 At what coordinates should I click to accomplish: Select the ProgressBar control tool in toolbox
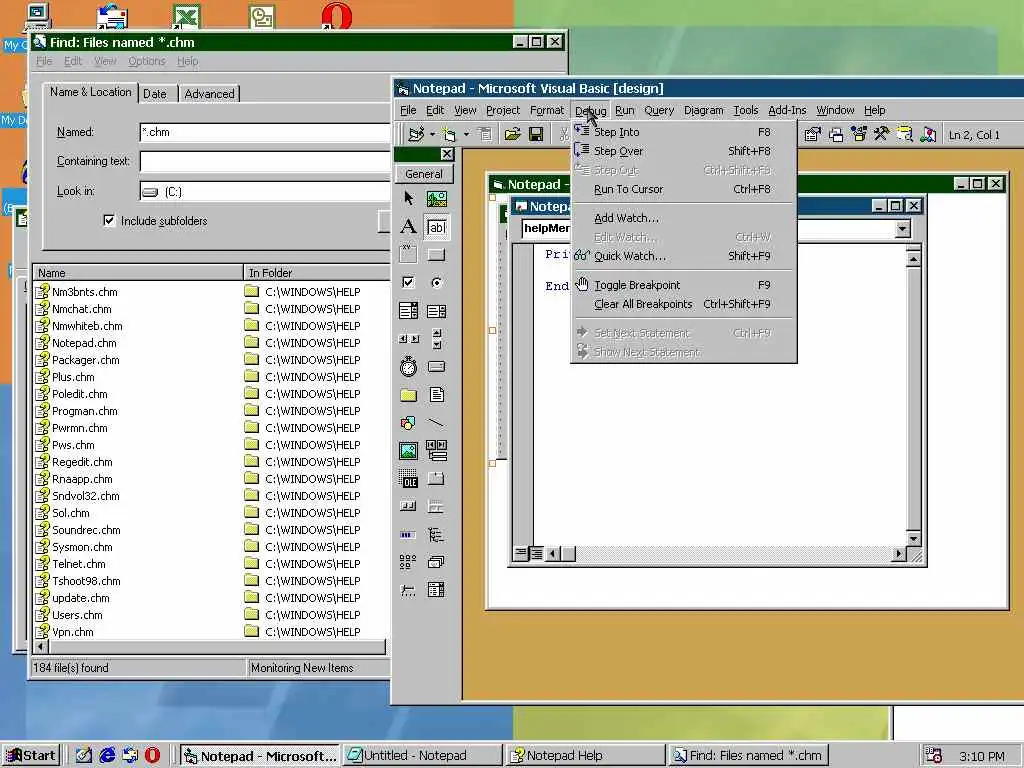click(x=409, y=535)
